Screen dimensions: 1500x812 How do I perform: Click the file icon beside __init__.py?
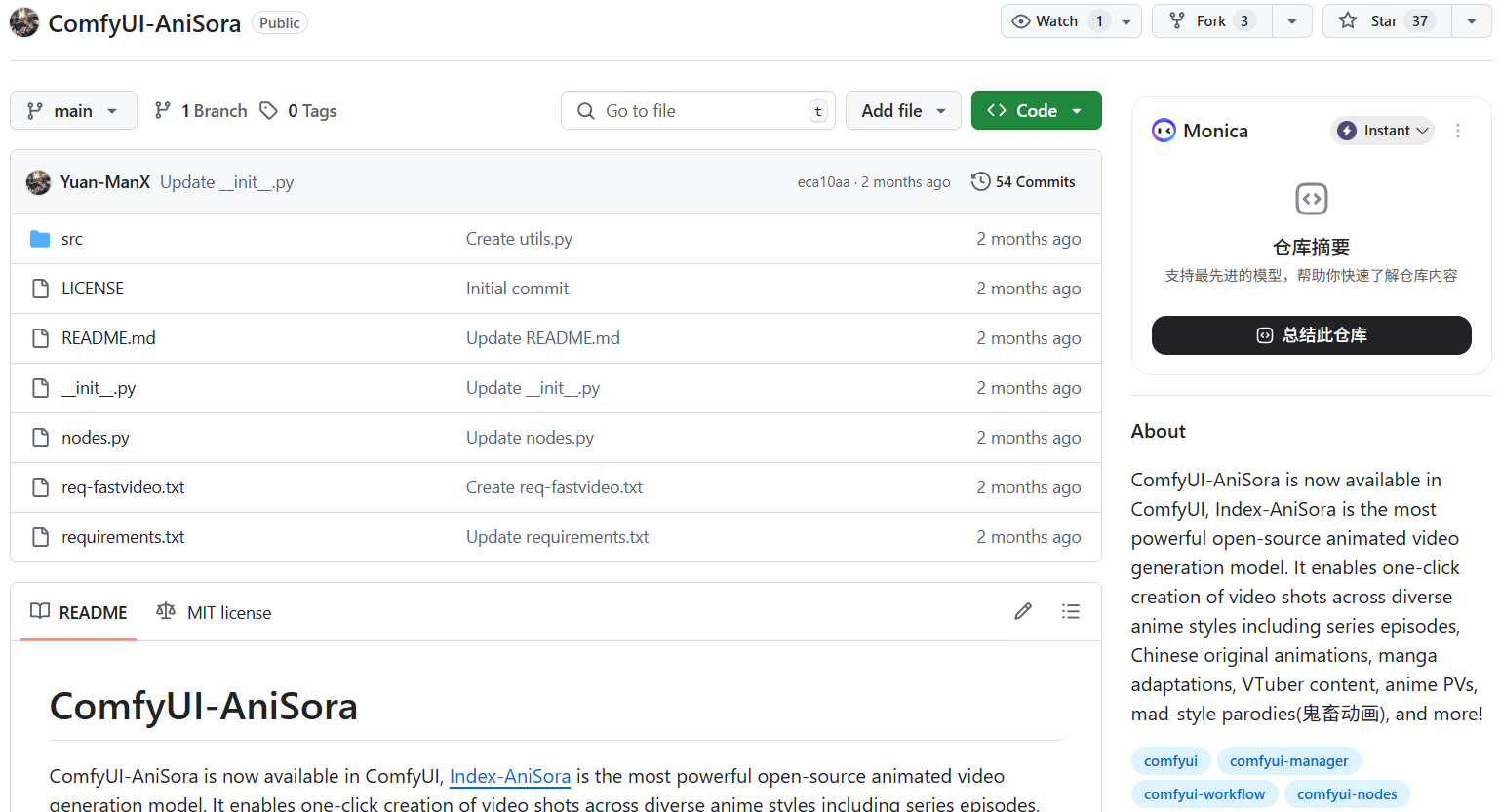[x=40, y=388]
